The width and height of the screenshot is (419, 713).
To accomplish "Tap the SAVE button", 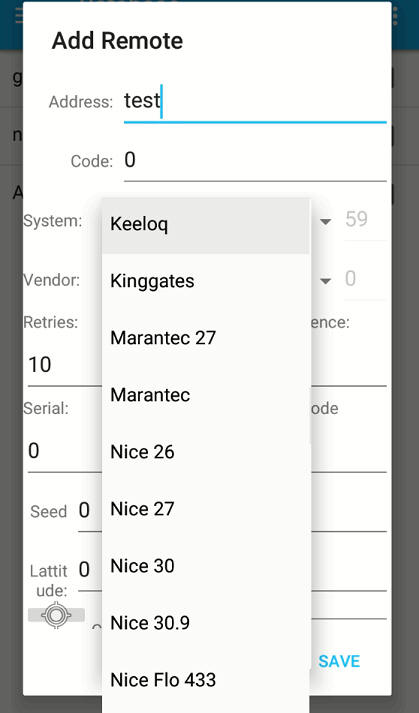I will coord(339,661).
